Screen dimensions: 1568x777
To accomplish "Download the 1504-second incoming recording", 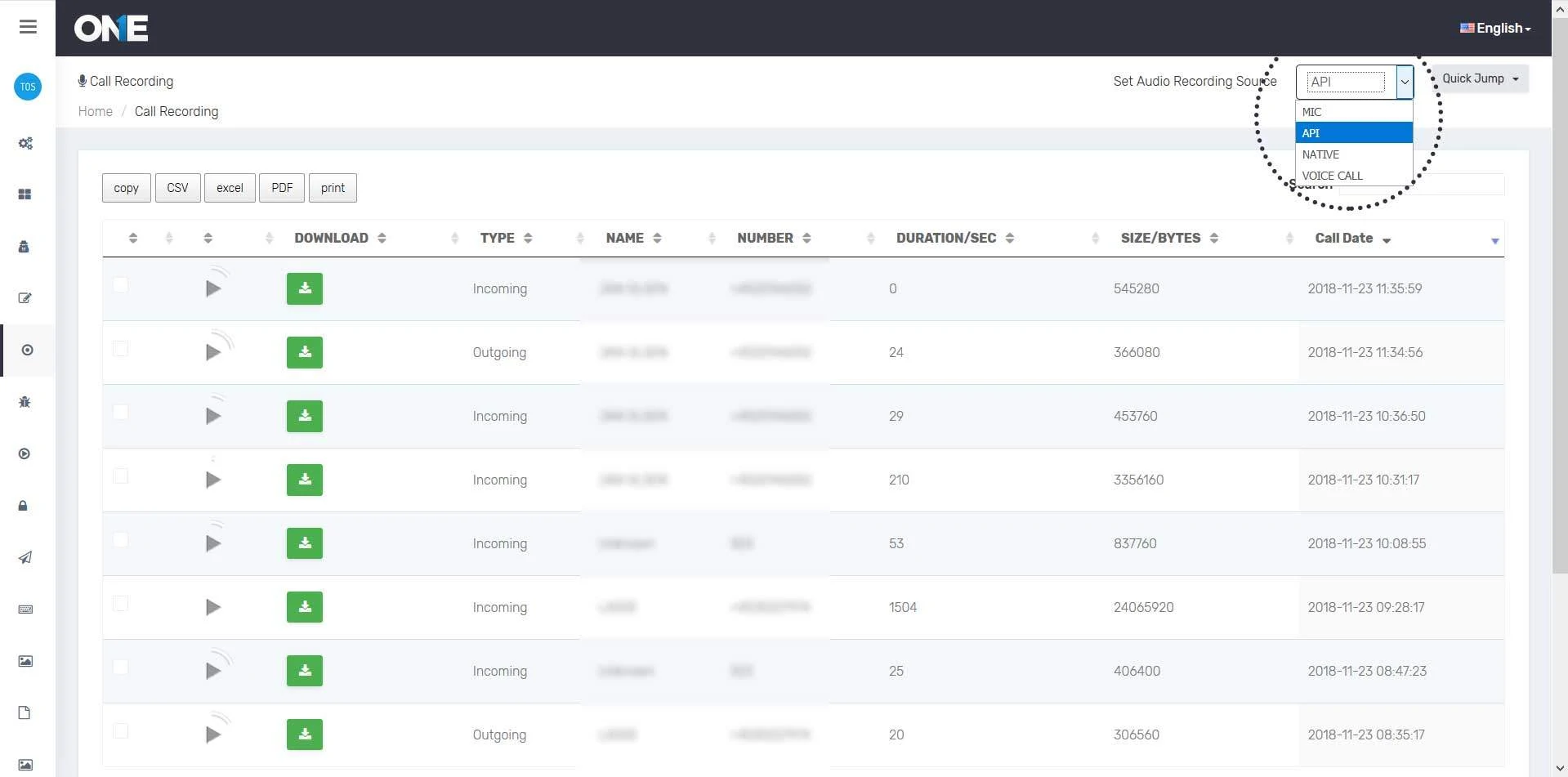I will [x=304, y=607].
